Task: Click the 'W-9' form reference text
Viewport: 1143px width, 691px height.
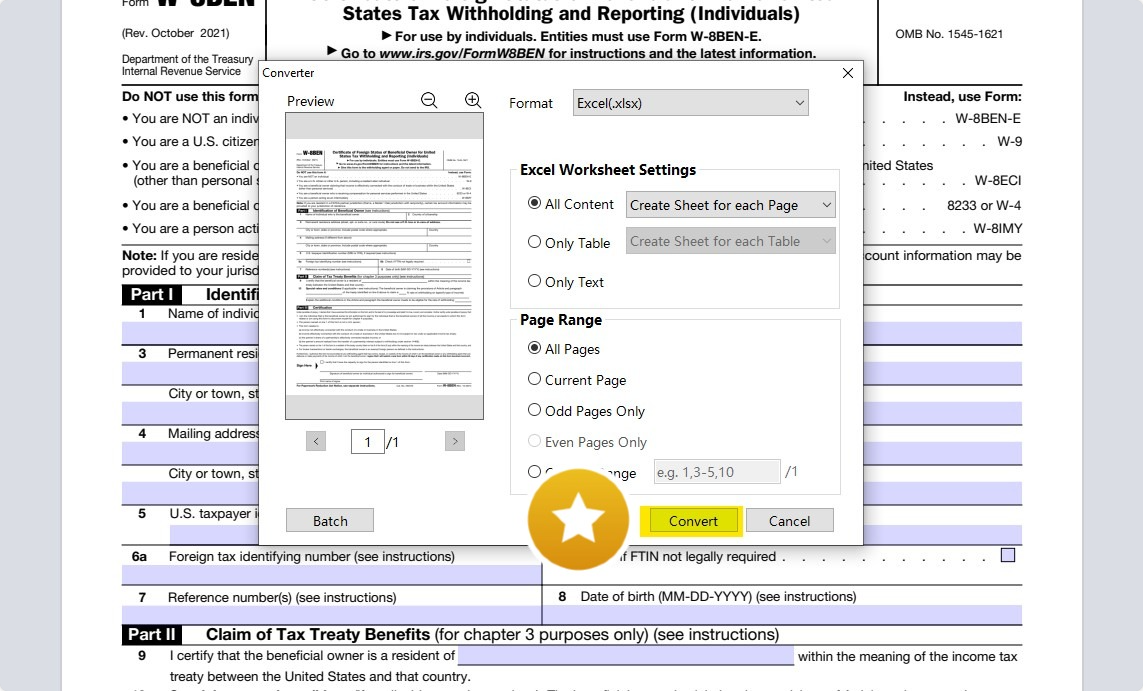Action: click(1009, 141)
